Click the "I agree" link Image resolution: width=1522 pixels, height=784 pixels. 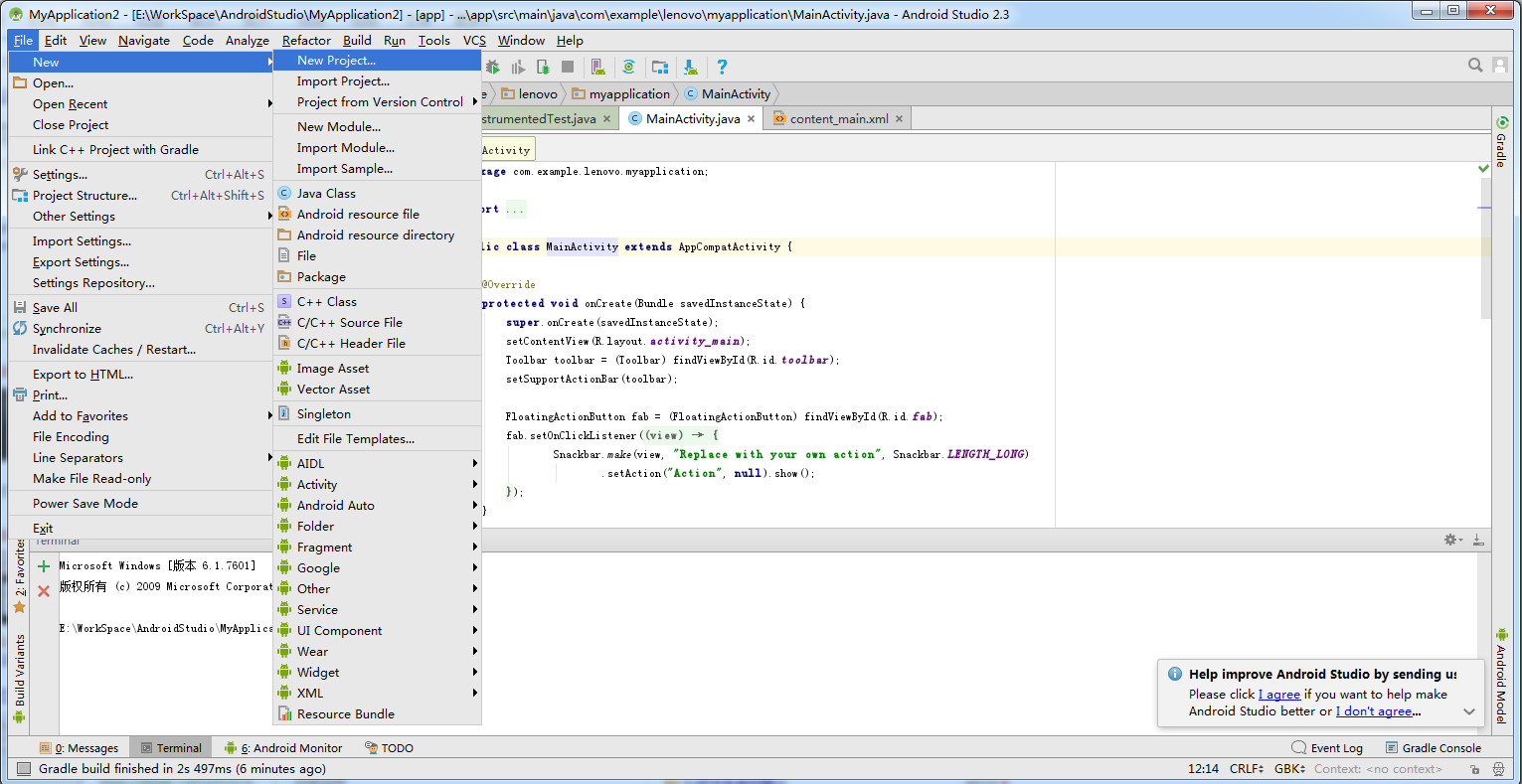pos(1279,695)
